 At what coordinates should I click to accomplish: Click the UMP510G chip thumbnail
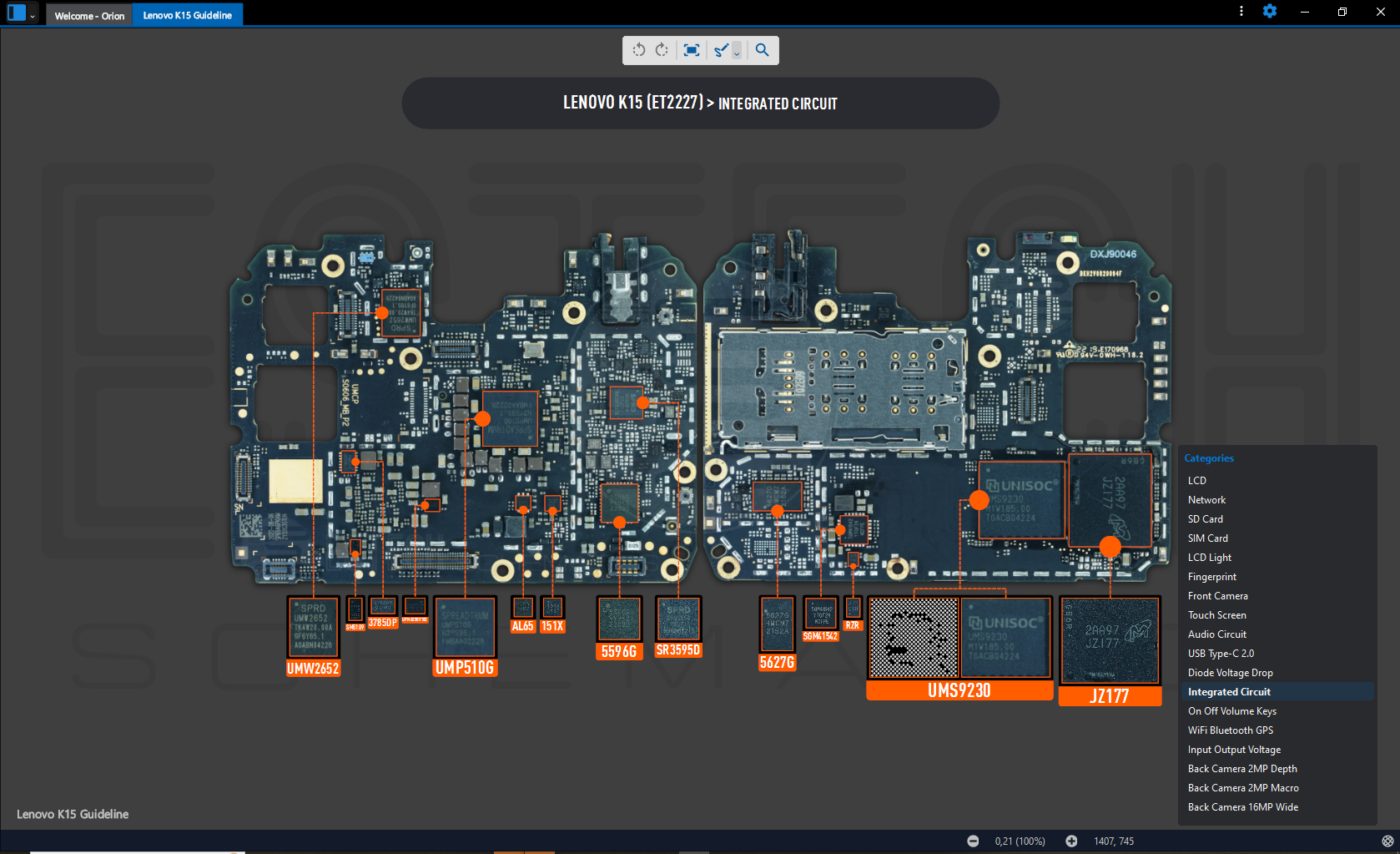[465, 627]
